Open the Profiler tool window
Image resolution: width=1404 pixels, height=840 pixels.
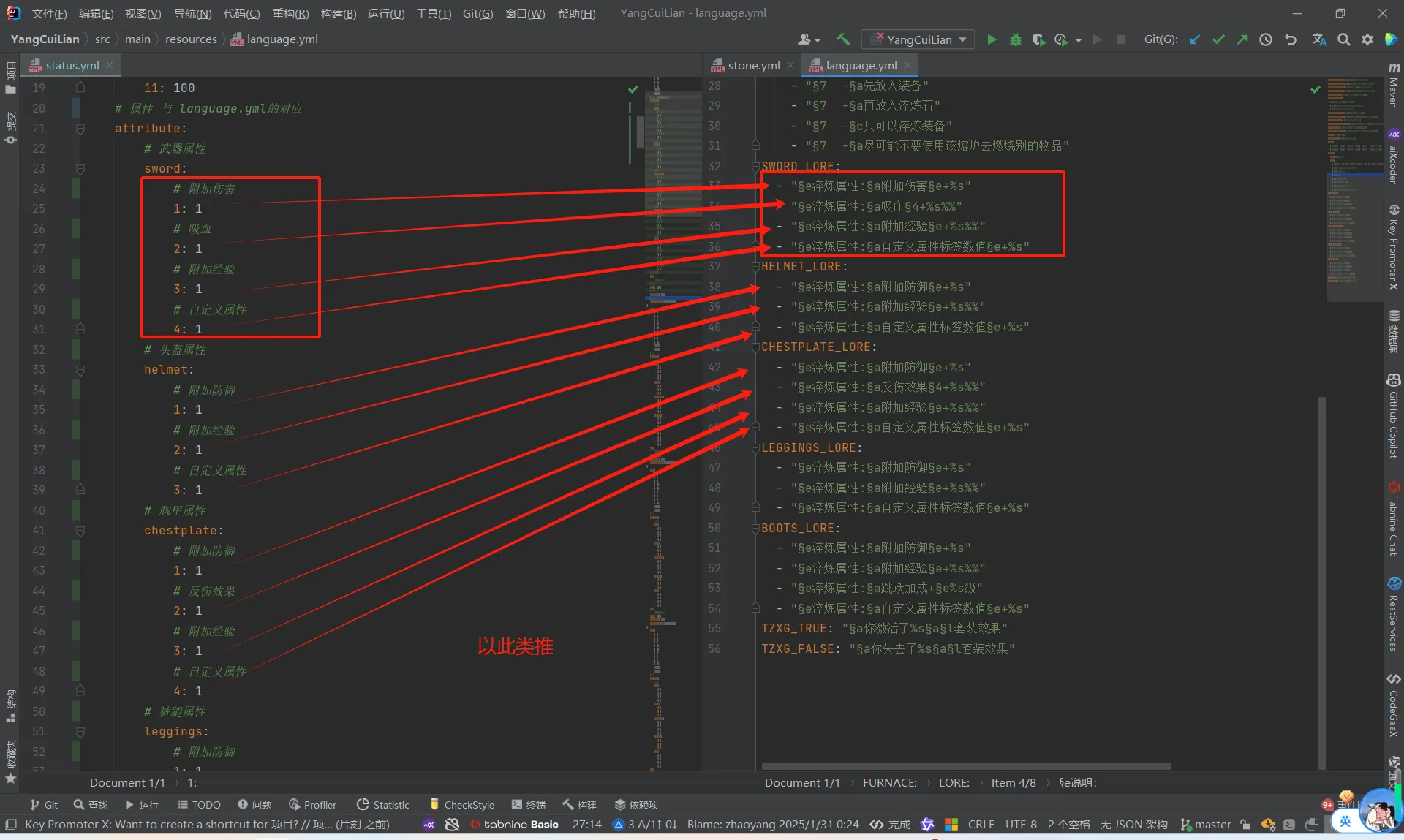pyautogui.click(x=313, y=804)
